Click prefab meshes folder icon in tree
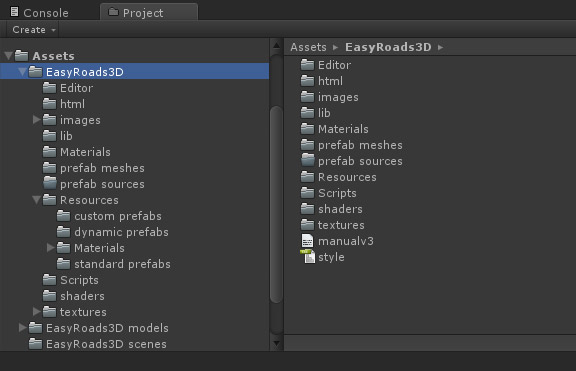 [x=49, y=168]
